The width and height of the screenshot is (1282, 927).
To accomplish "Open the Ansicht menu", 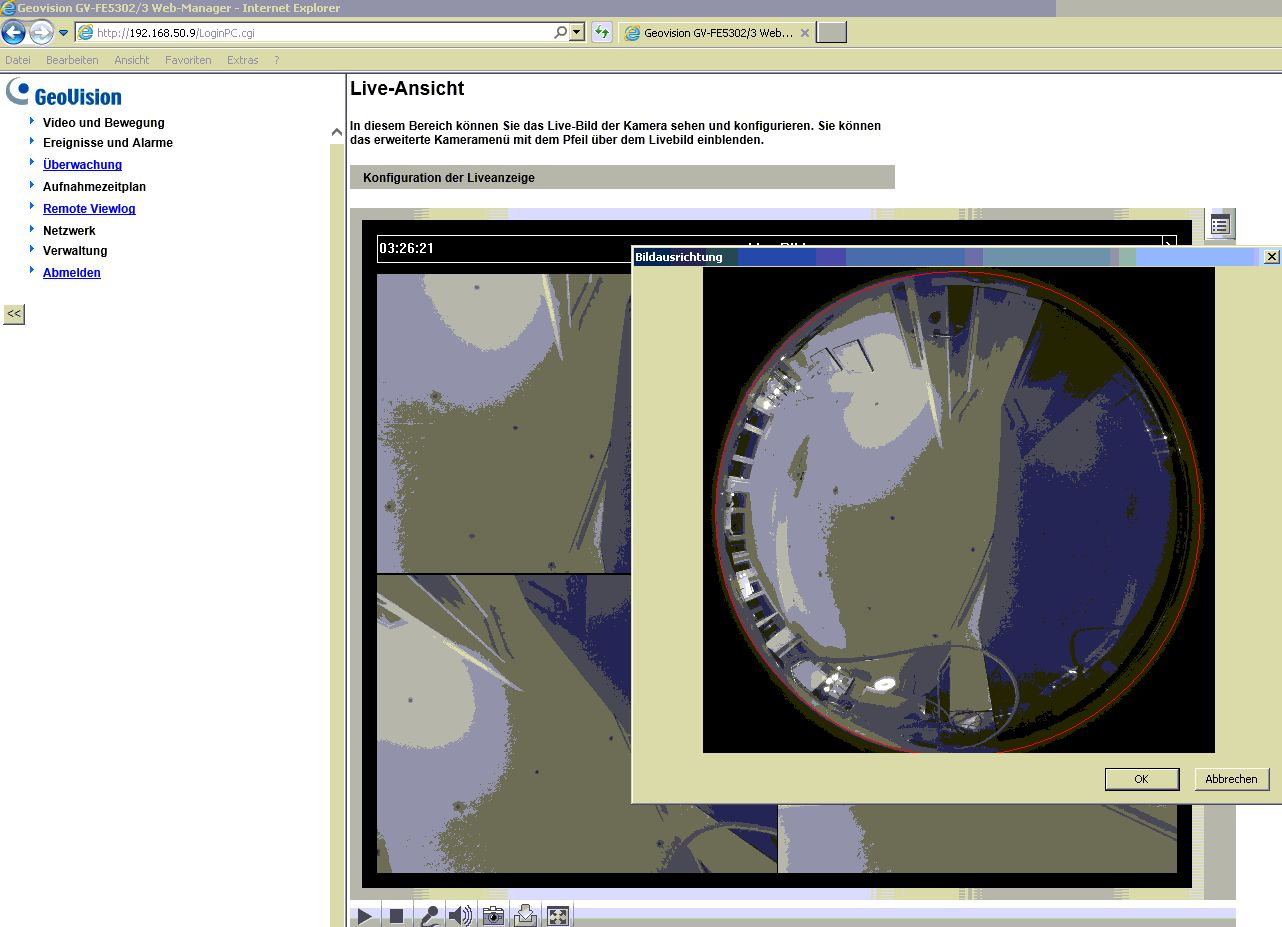I will [132, 60].
